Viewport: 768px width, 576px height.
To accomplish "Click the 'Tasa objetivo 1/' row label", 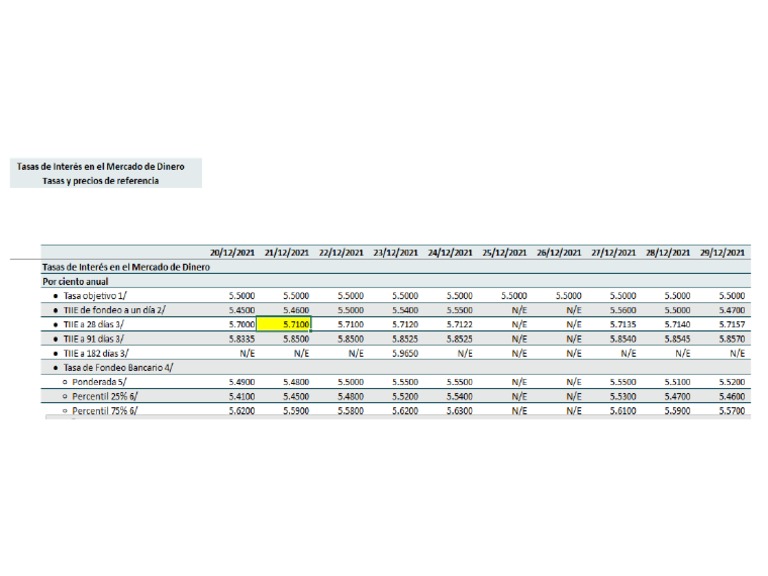I will point(95,296).
